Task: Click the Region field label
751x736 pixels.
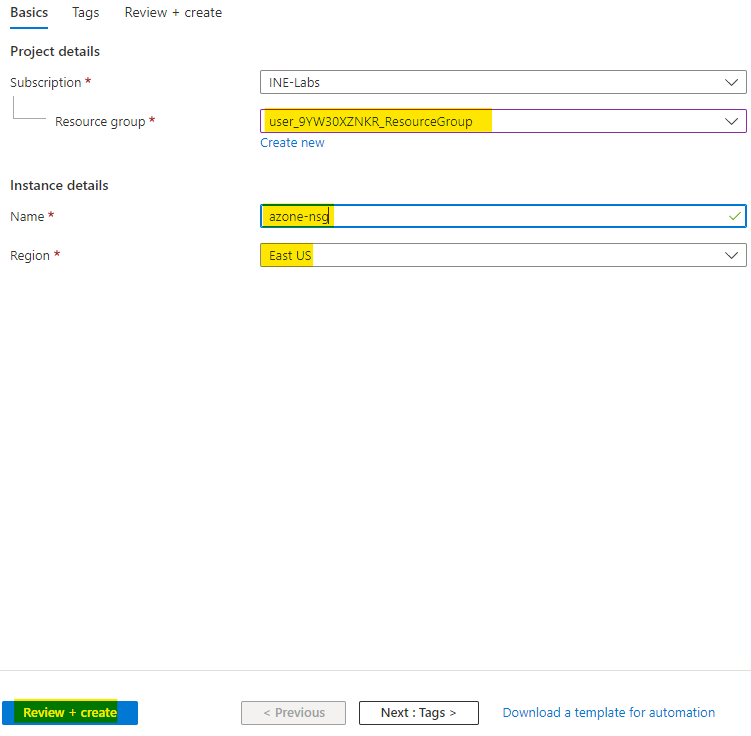Action: click(30, 255)
